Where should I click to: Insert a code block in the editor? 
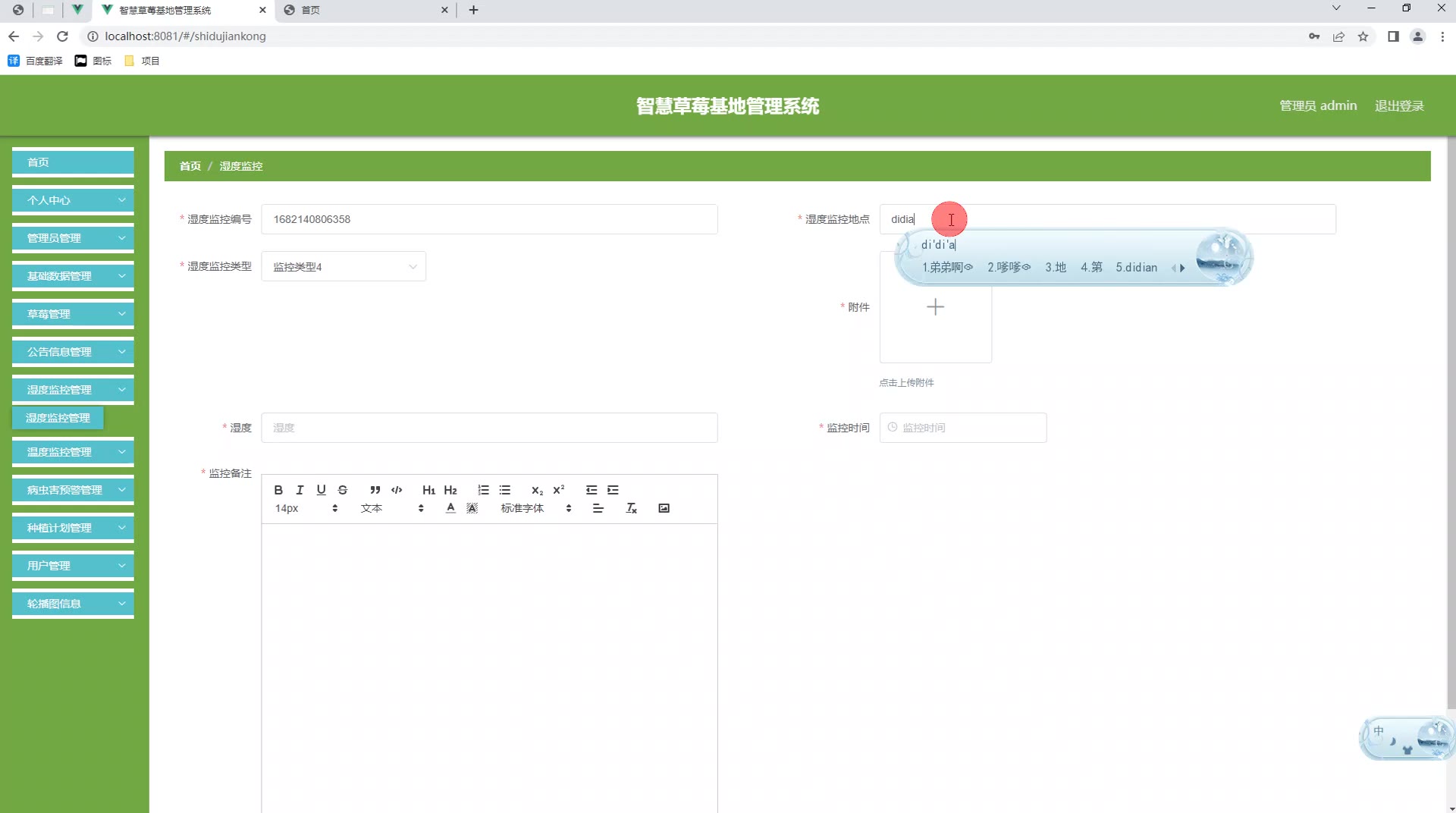pos(397,490)
